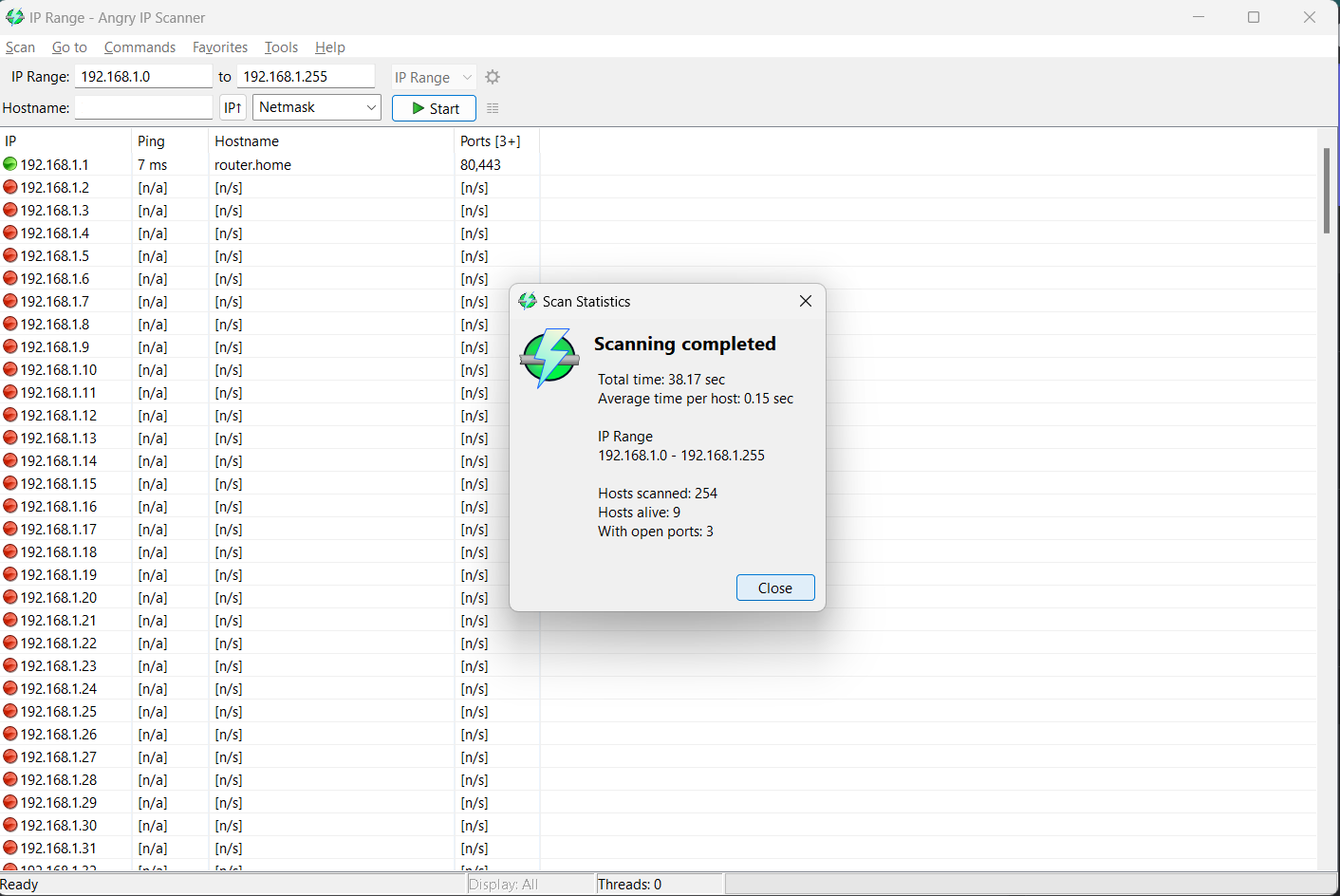This screenshot has height=896, width=1340.
Task: Close the Scan Statistics dialog with X
Action: point(805,301)
